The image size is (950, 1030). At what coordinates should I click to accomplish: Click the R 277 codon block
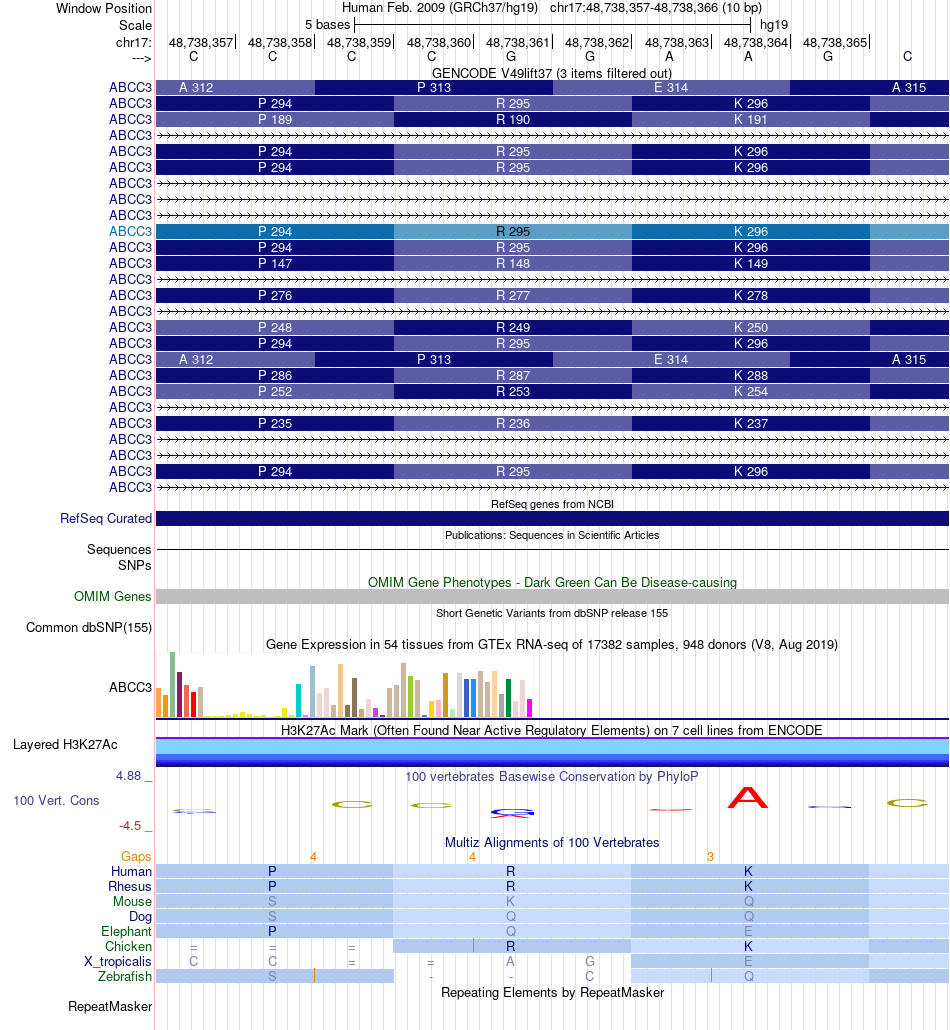(512, 296)
